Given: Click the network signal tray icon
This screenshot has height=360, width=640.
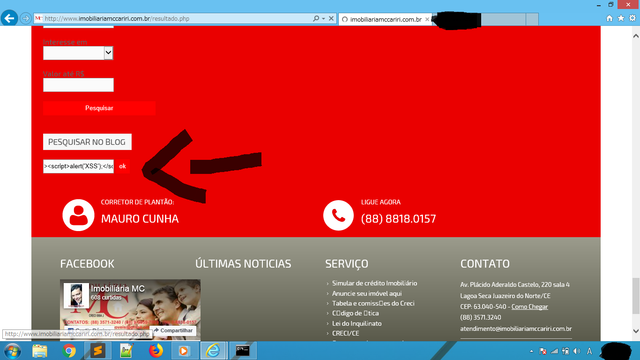Looking at the screenshot, I should pos(554,351).
